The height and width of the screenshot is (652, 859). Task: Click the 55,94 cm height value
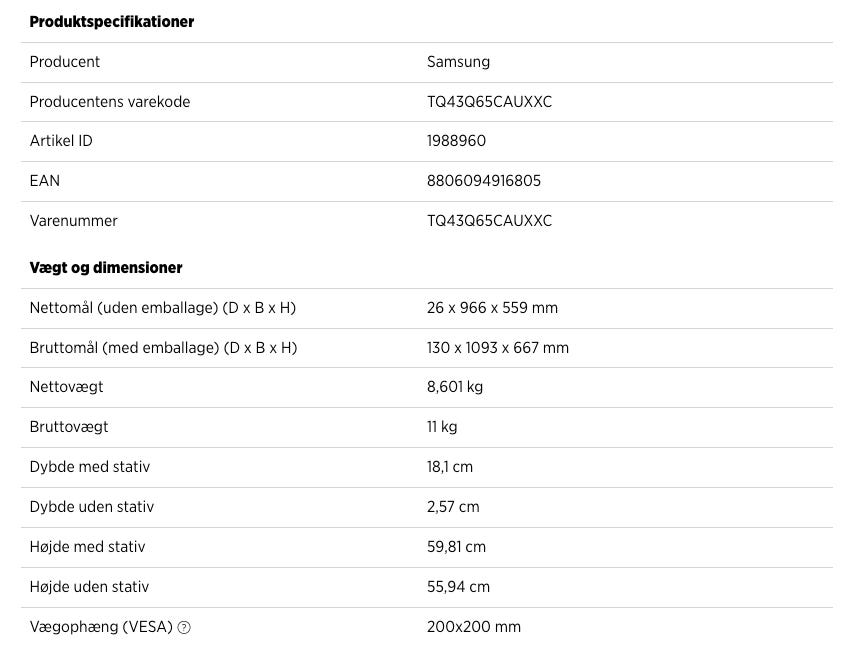pos(456,587)
